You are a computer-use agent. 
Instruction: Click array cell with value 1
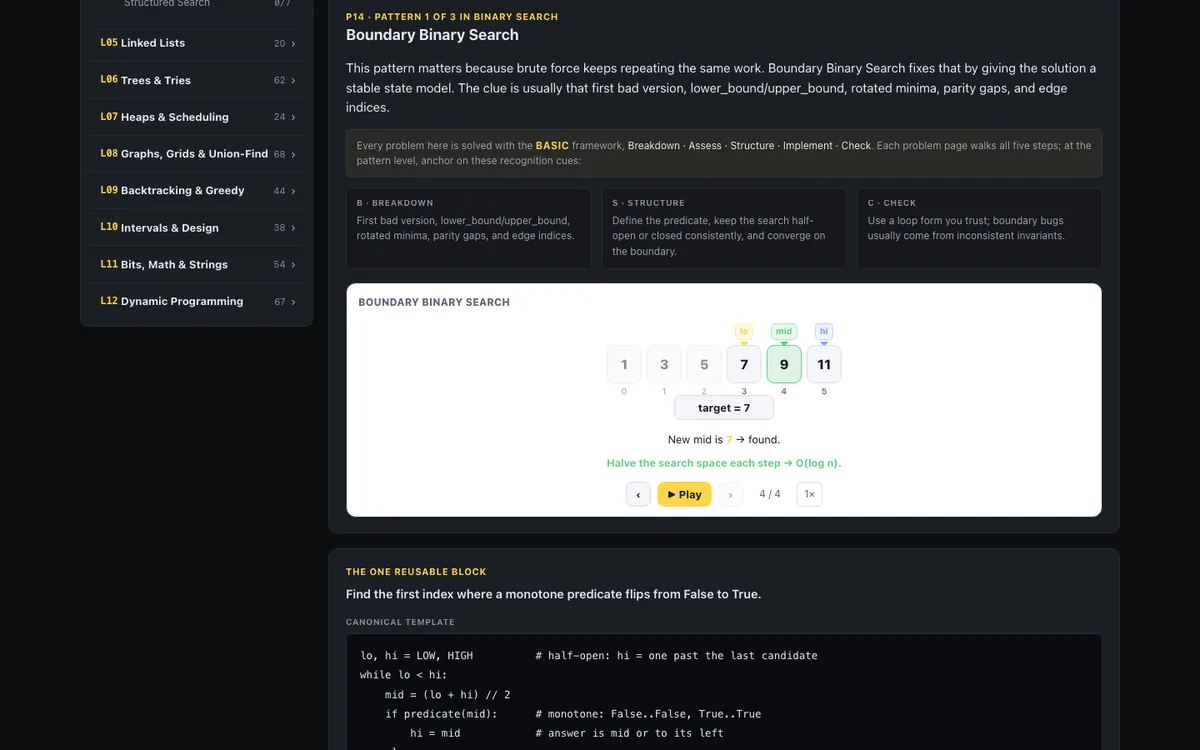pyautogui.click(x=624, y=364)
